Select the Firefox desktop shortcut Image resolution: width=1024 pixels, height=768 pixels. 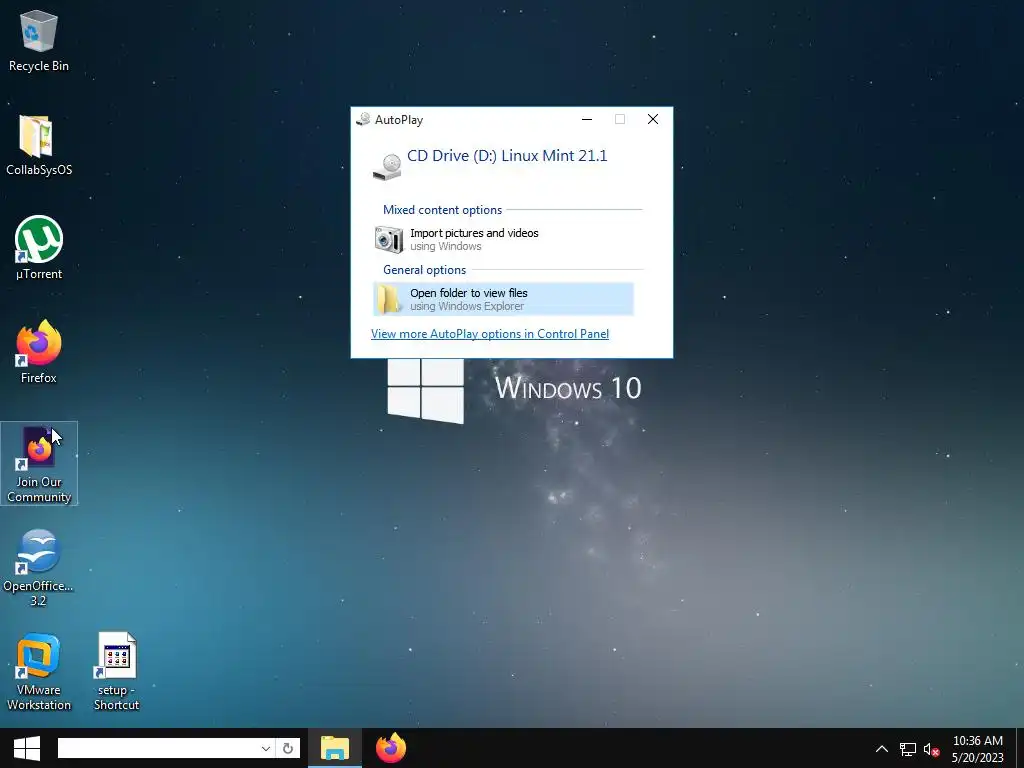[x=39, y=352]
